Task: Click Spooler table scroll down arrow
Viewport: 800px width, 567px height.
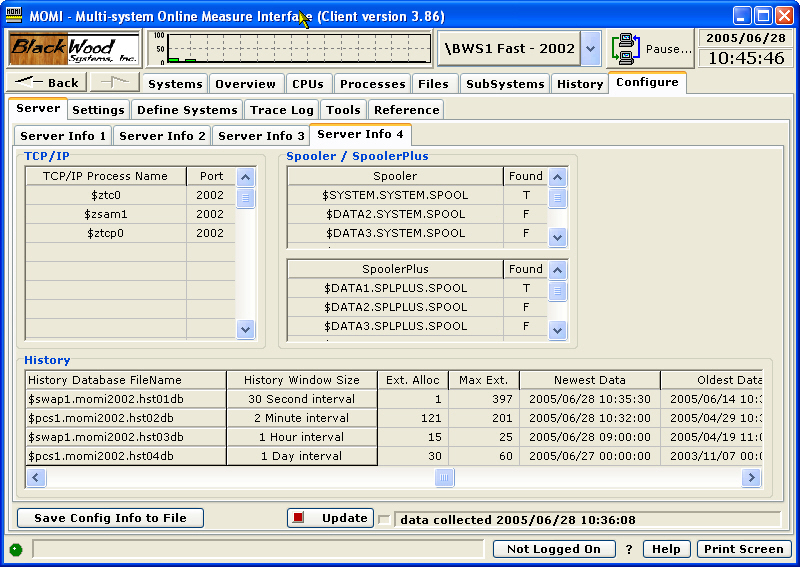Action: point(558,237)
